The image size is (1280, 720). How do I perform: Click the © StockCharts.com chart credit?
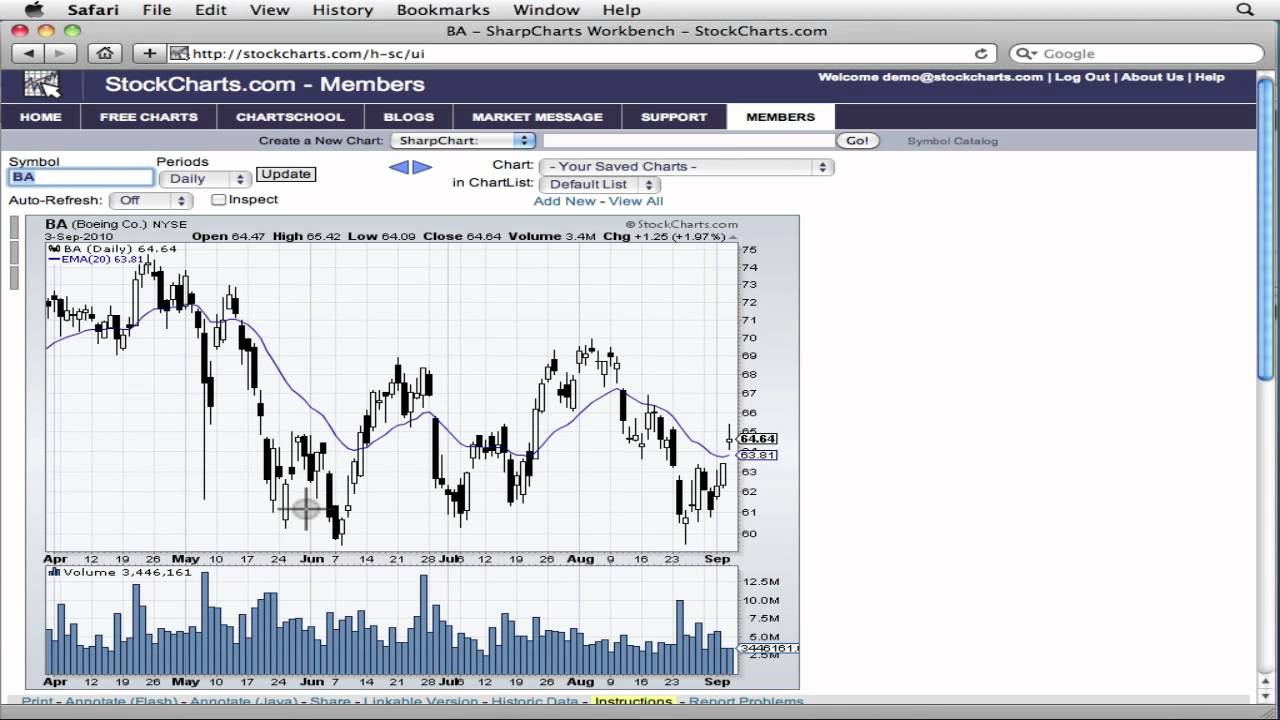(x=681, y=225)
